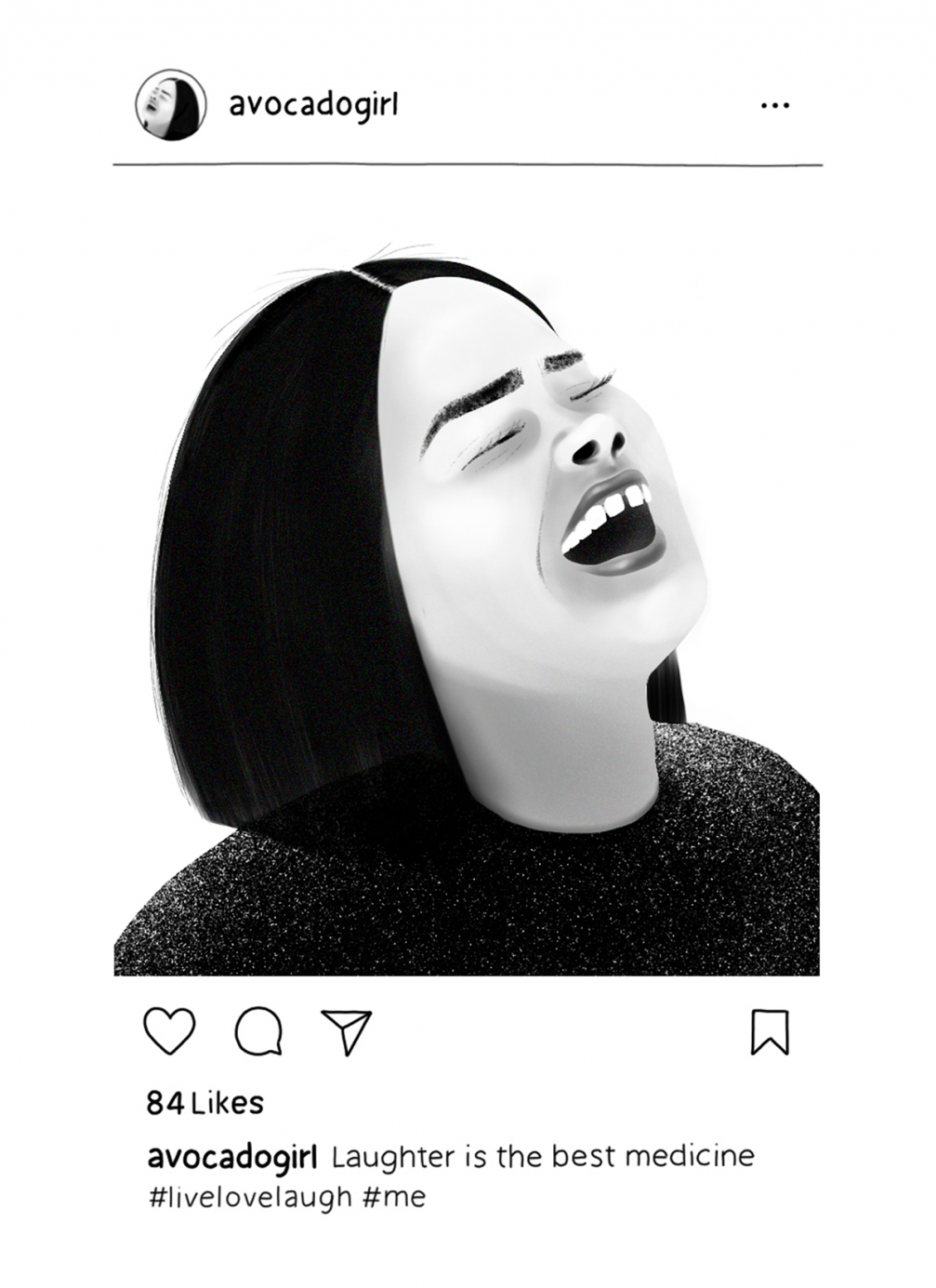Open the #me hashtag
This screenshot has width=936, height=1288.
(x=393, y=1196)
